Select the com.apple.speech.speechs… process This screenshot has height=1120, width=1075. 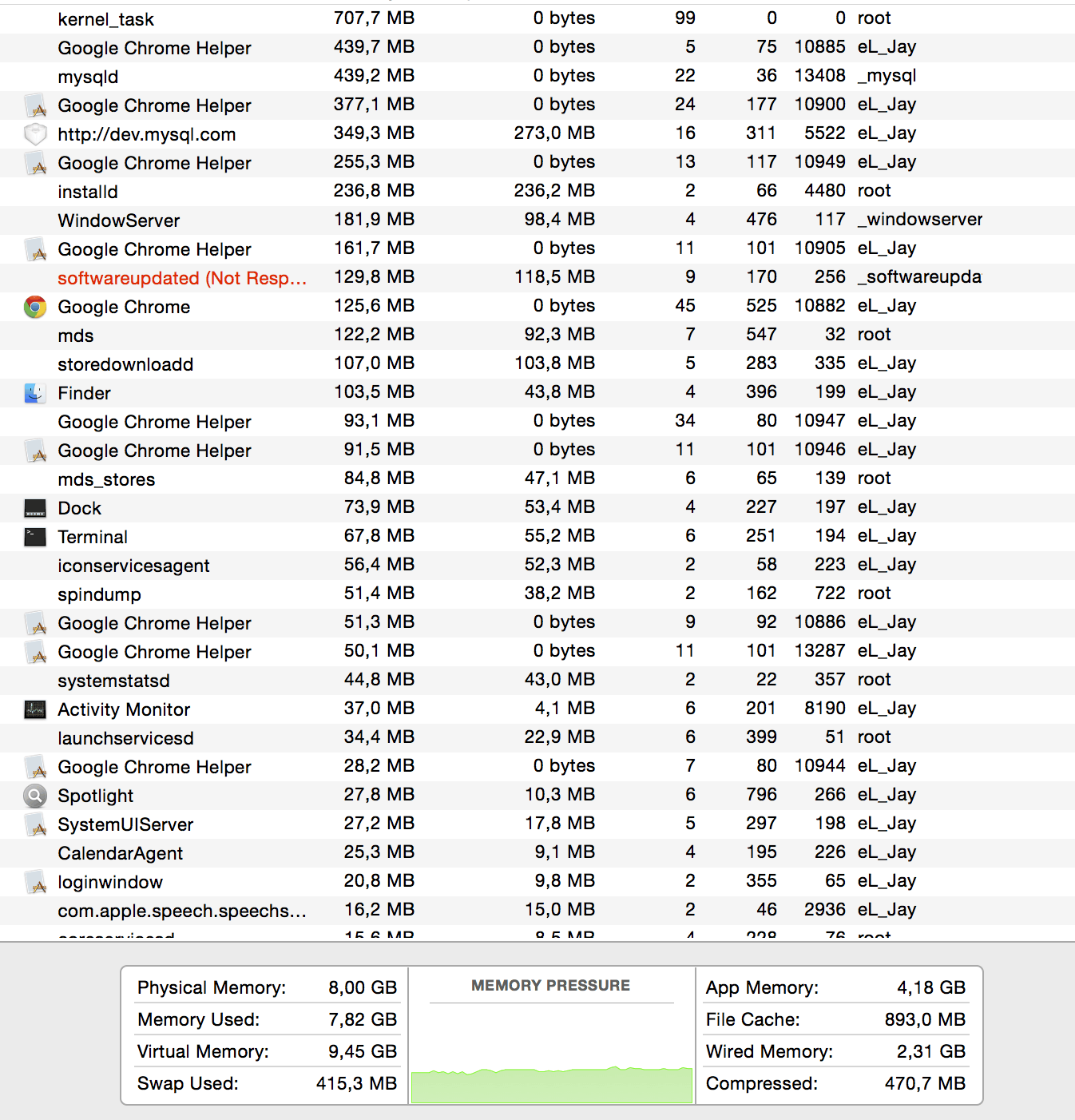pos(182,911)
